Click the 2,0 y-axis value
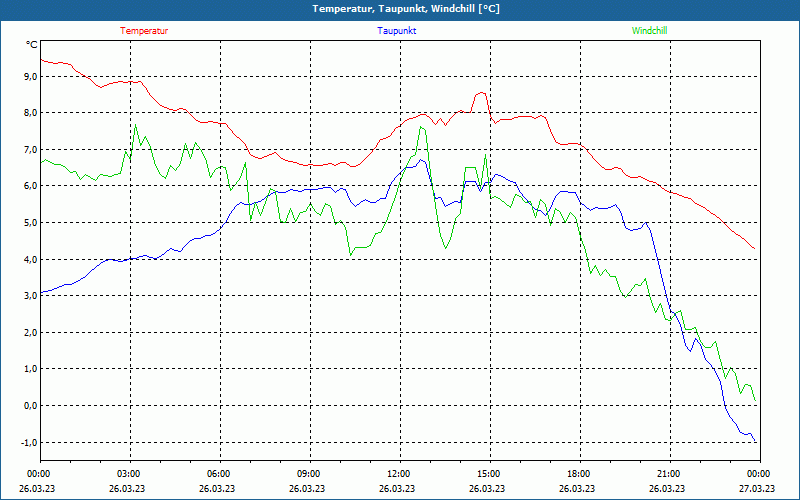 tap(30, 332)
